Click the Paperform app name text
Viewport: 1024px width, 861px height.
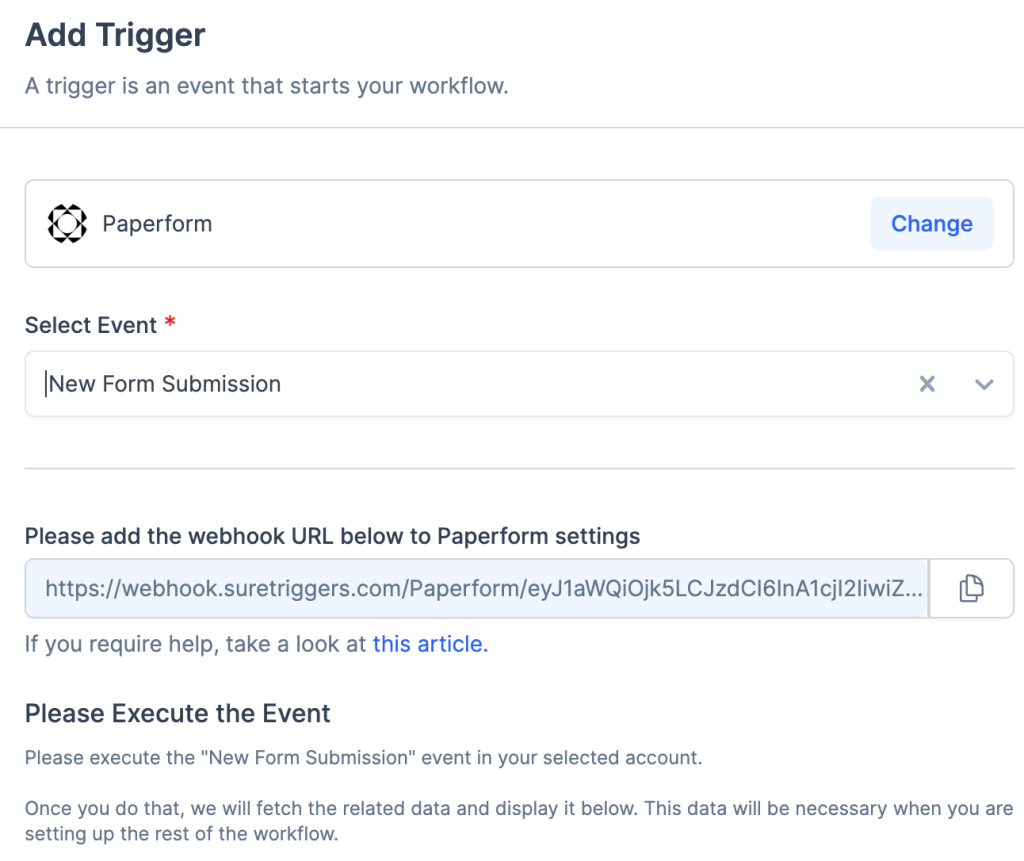tap(157, 223)
